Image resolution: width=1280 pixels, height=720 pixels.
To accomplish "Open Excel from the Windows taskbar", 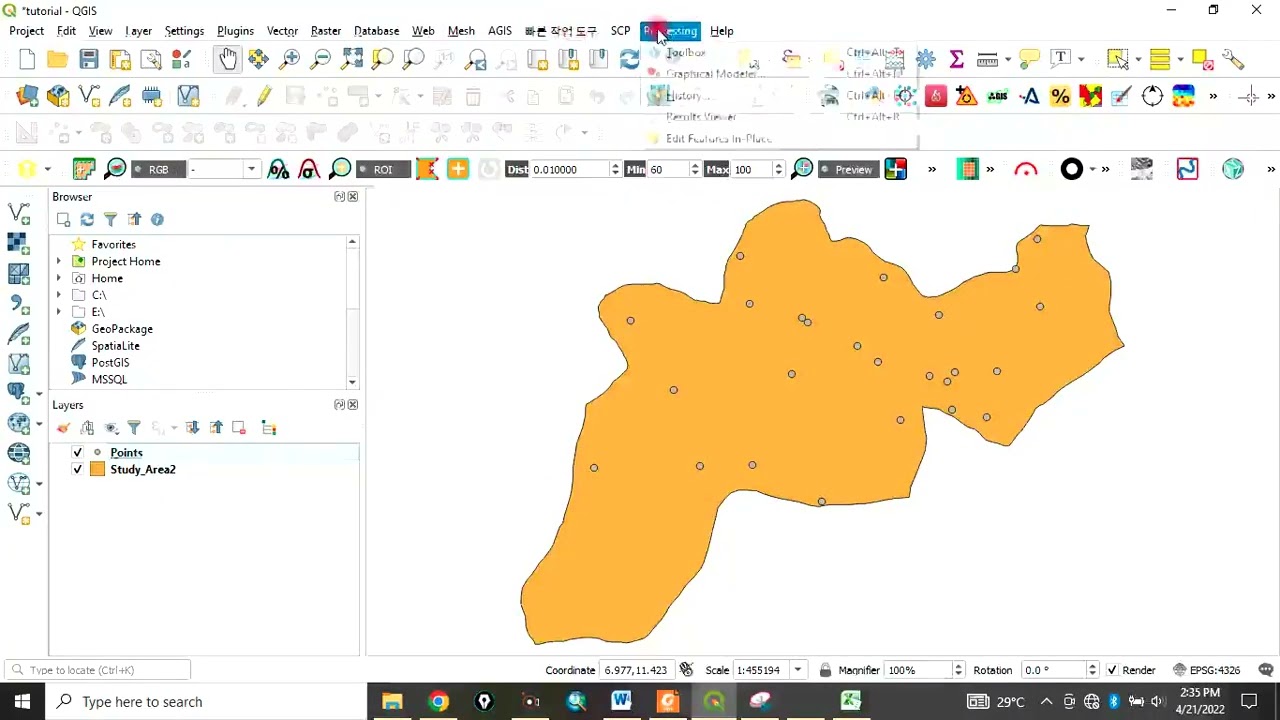I will pos(851,701).
